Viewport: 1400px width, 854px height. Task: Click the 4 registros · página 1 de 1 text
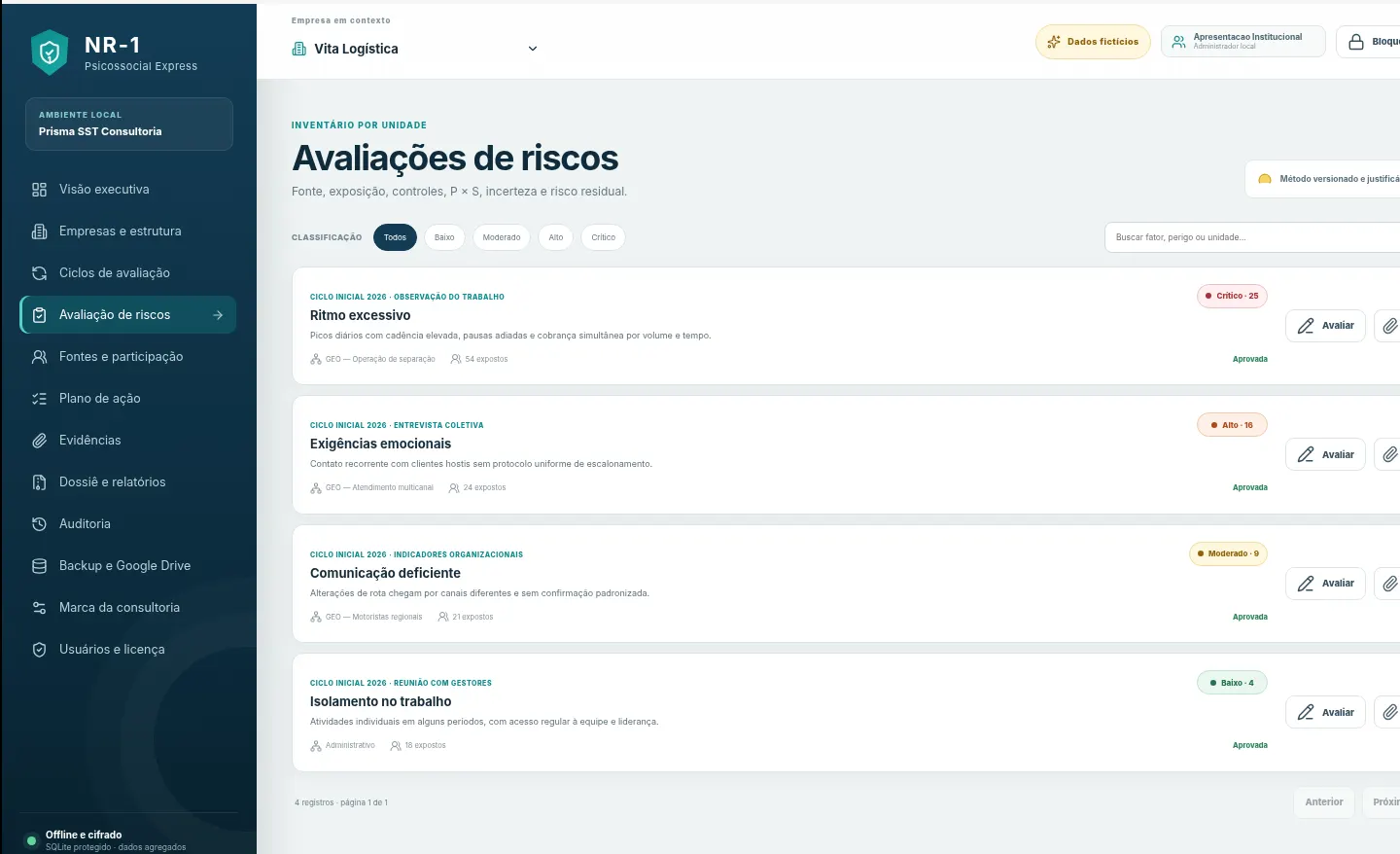coord(341,802)
